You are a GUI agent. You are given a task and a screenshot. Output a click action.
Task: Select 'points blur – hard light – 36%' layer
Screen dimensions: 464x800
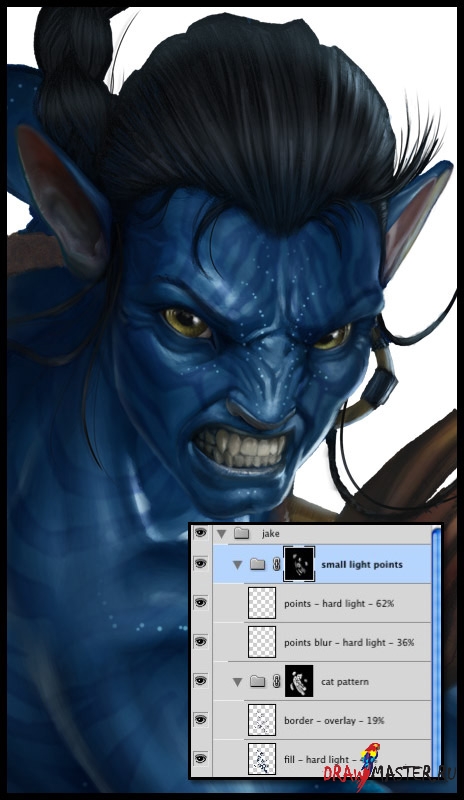tap(349, 642)
